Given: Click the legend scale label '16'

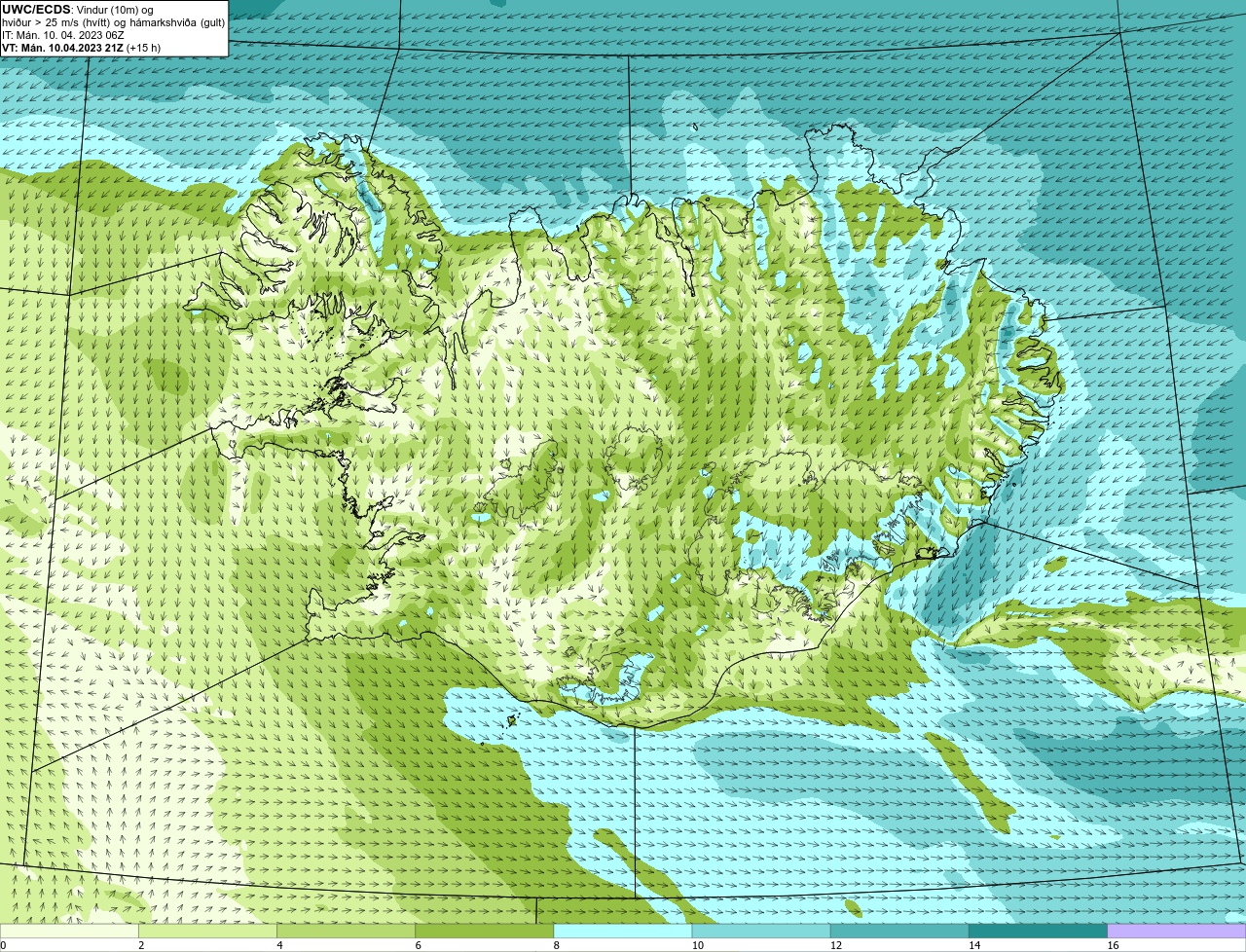Looking at the screenshot, I should [1112, 945].
